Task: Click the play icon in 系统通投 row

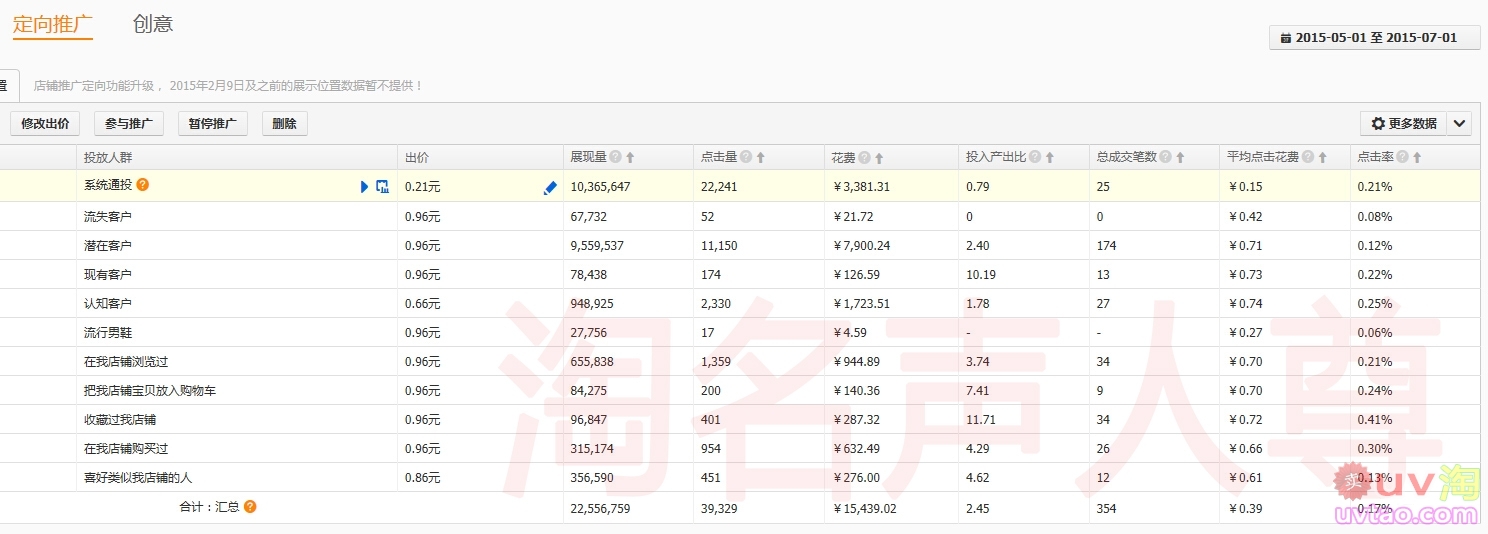Action: (364, 186)
